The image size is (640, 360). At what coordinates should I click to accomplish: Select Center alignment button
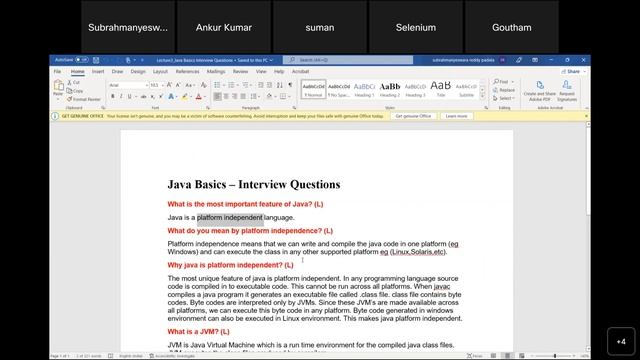pos(226,96)
